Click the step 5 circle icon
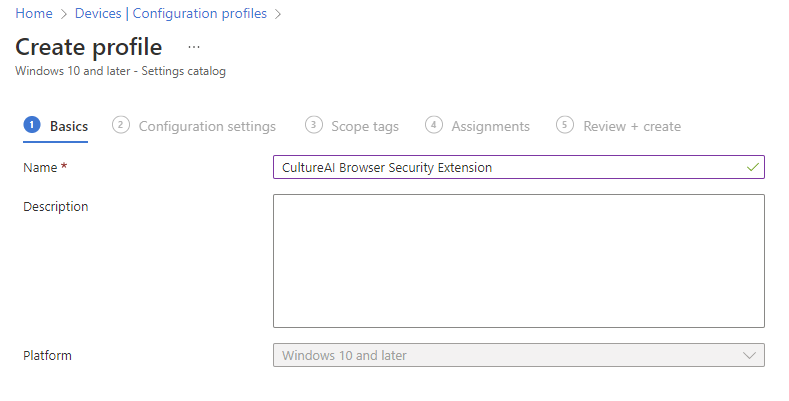 point(565,125)
